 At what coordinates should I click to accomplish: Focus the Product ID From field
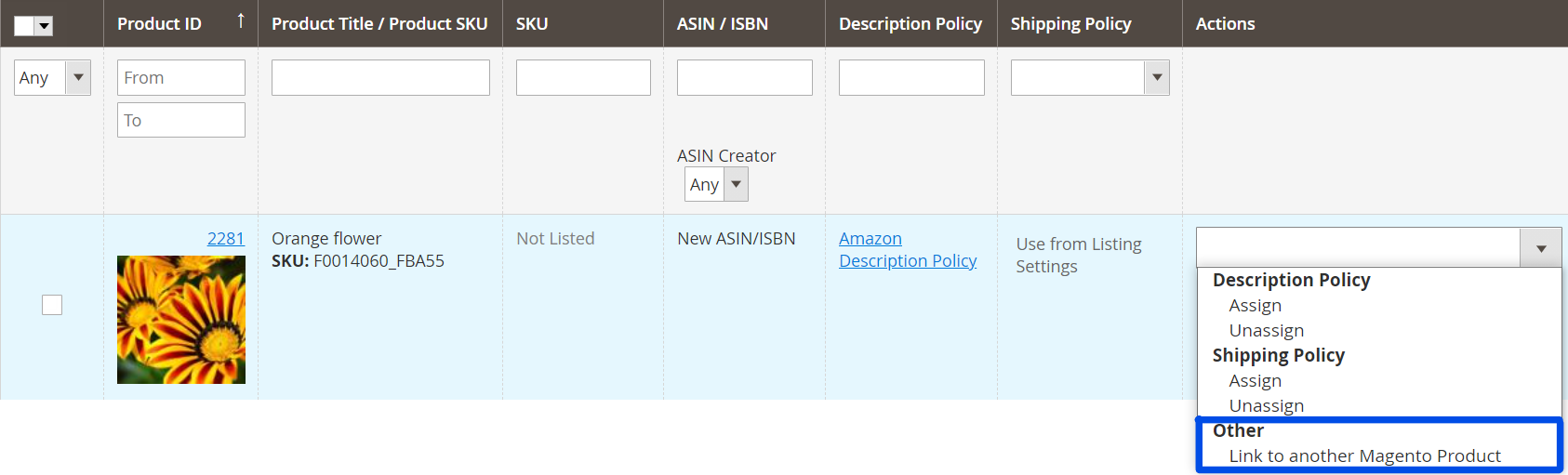181,78
